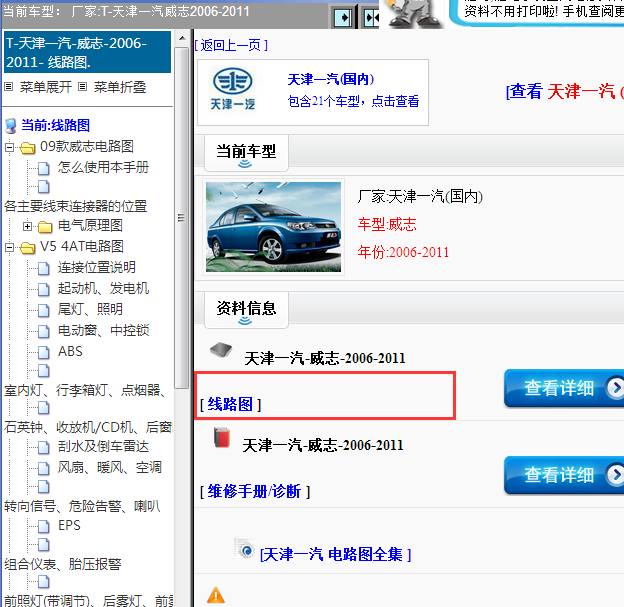This screenshot has height=607, width=624.
Task: Click the sidebar splitter grip handle
Action: 181,218
